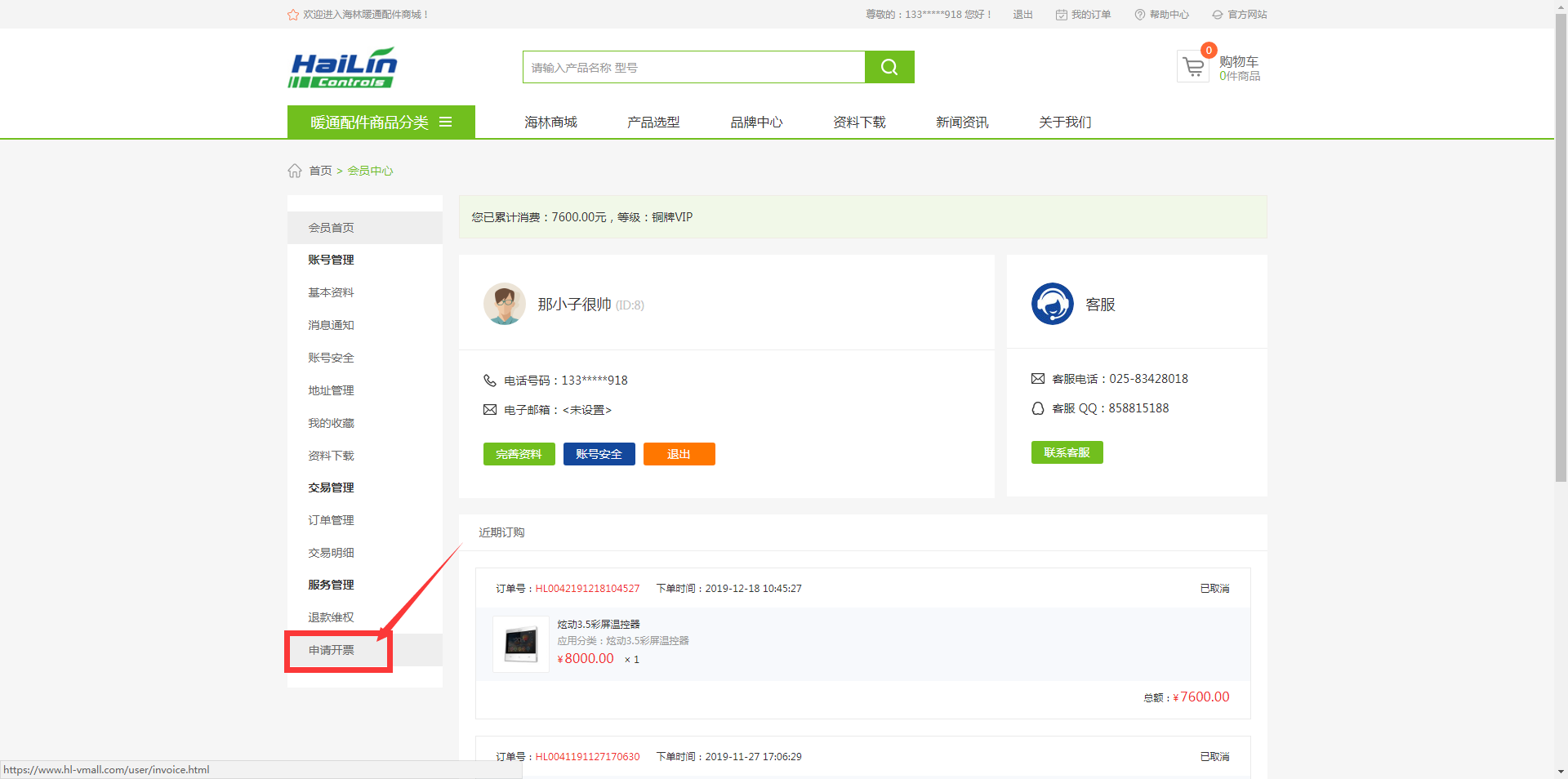Select 退款维权 in sidebar

click(331, 617)
